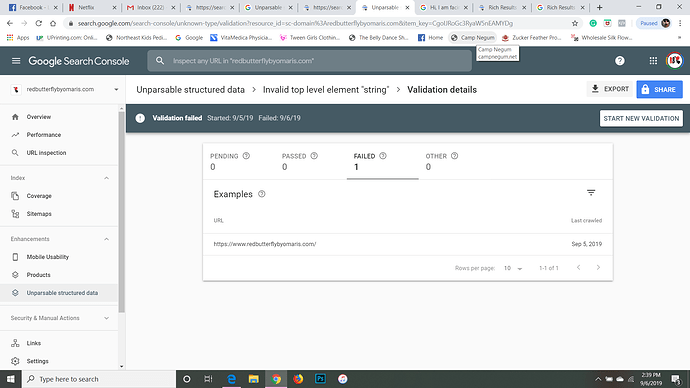Go back in browser history
690x388 pixels.
10,23
